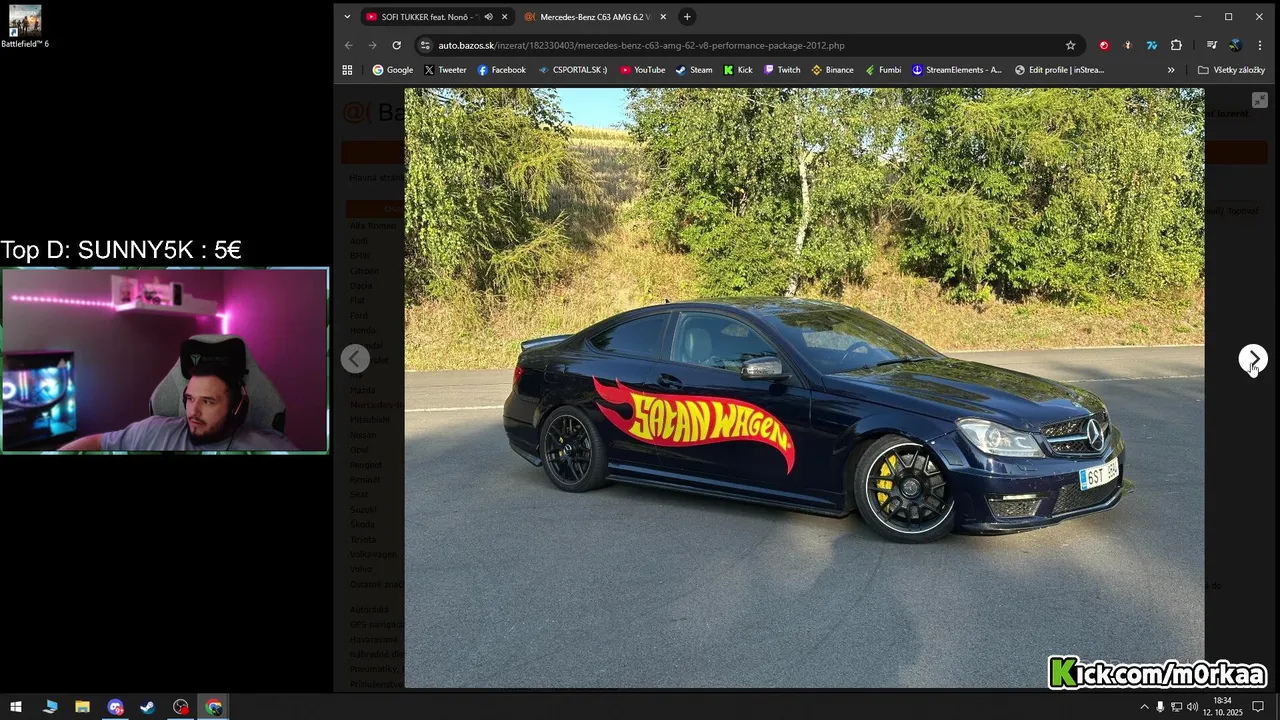Image resolution: width=1280 pixels, height=720 pixels.
Task: Open the Facebook bookmark
Action: point(502,70)
